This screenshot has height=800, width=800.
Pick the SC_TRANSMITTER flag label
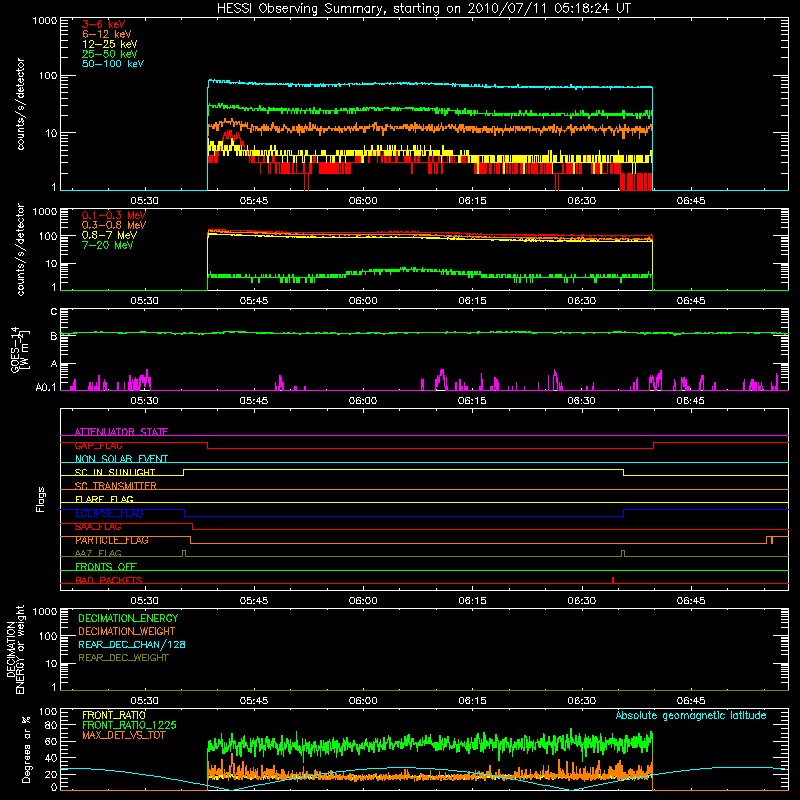click(x=115, y=486)
